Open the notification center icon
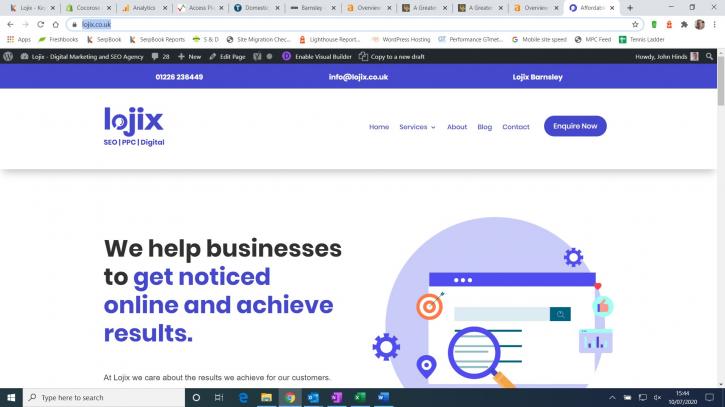This screenshot has width=725, height=407. [x=709, y=398]
